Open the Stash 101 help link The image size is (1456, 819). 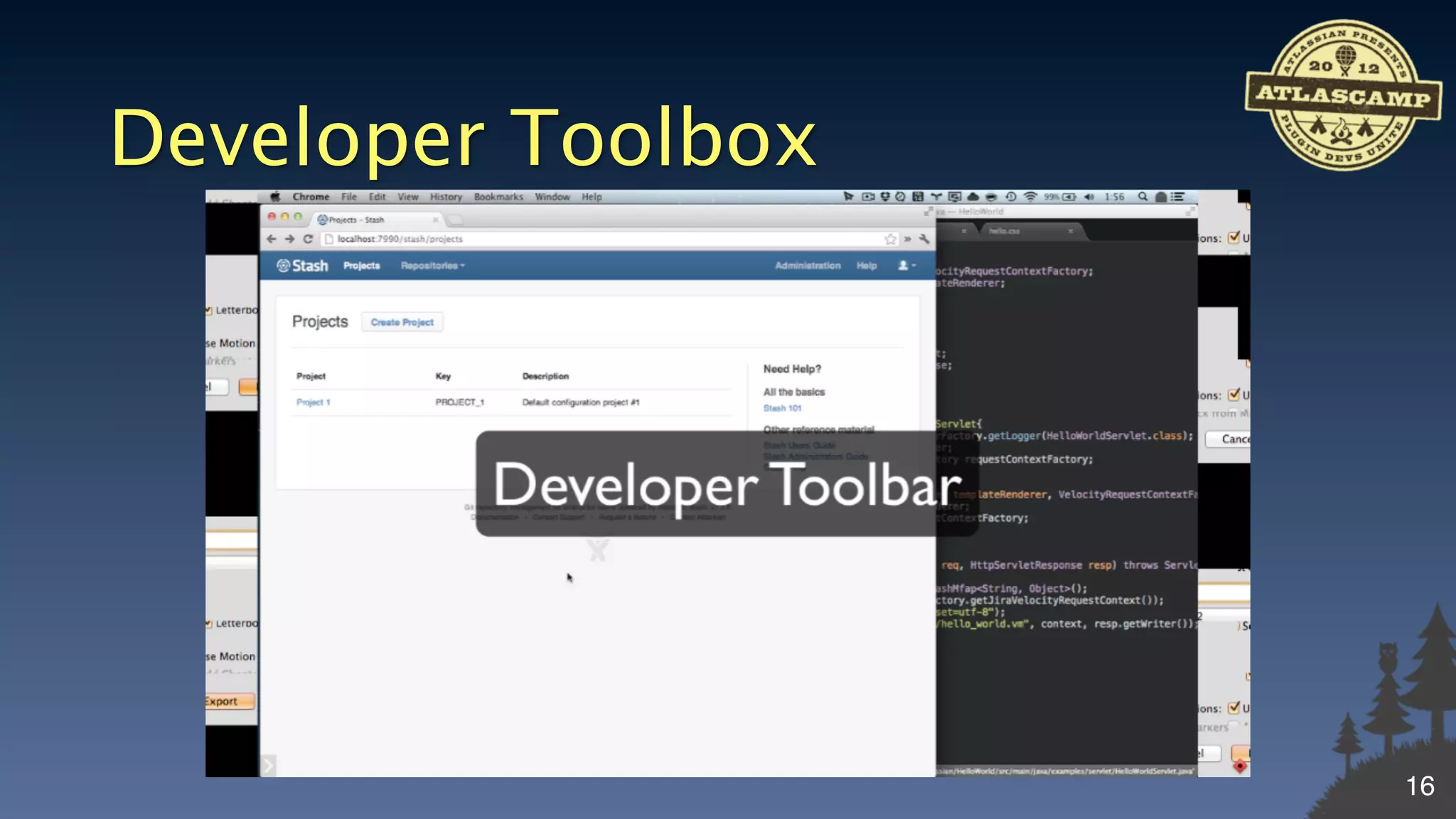coord(782,408)
